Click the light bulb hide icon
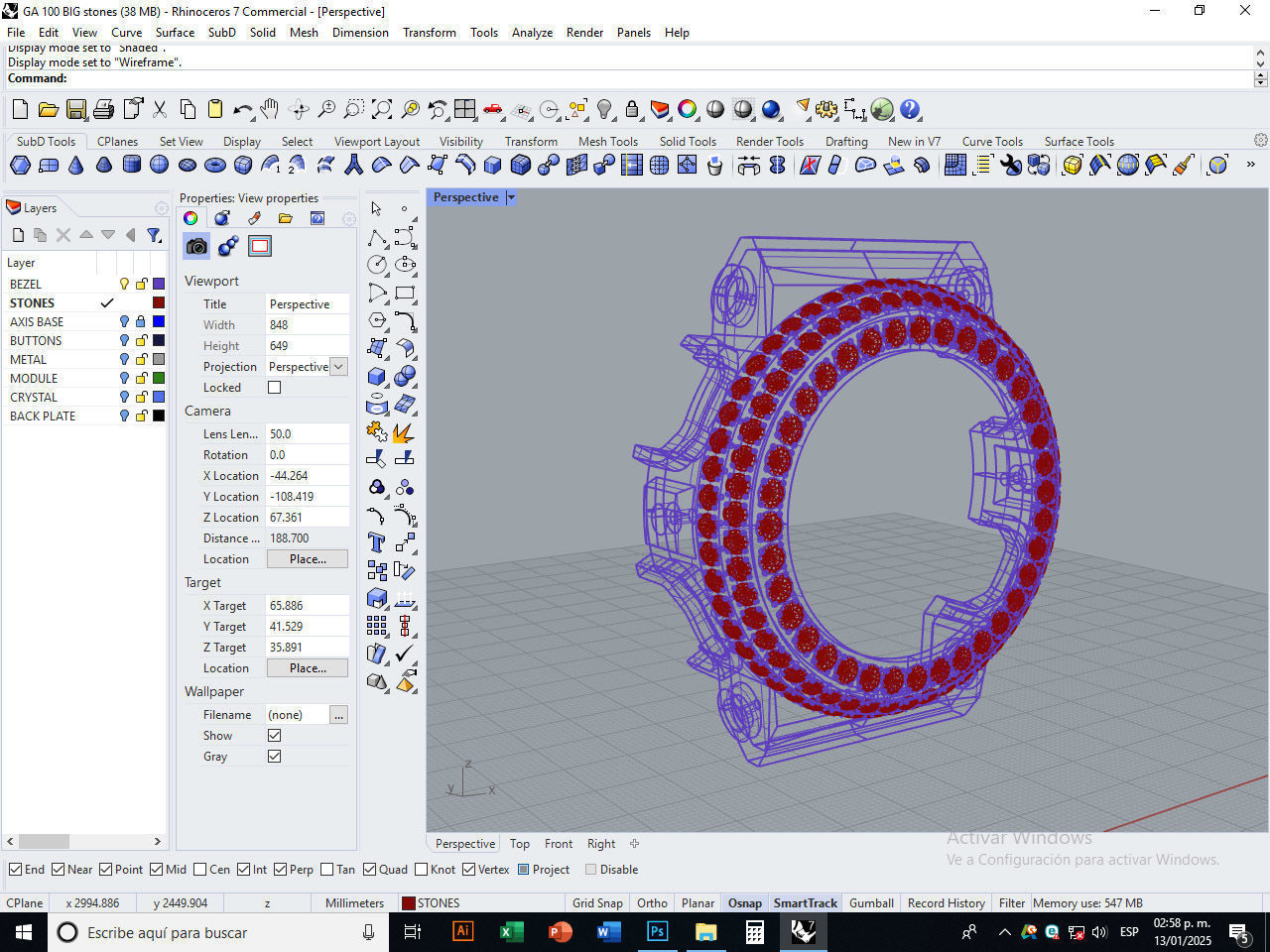 pos(604,109)
